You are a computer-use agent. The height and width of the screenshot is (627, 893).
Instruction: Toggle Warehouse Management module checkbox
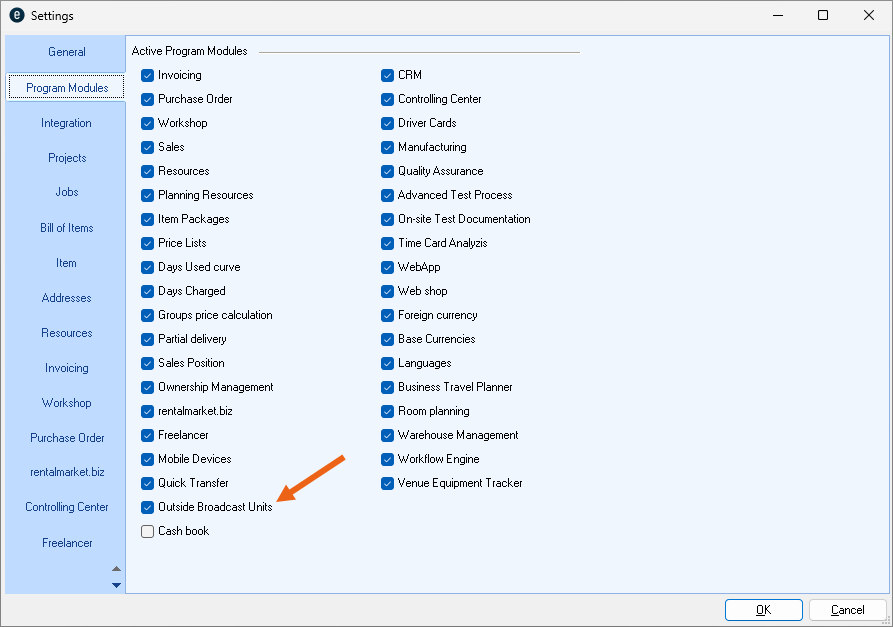(388, 435)
